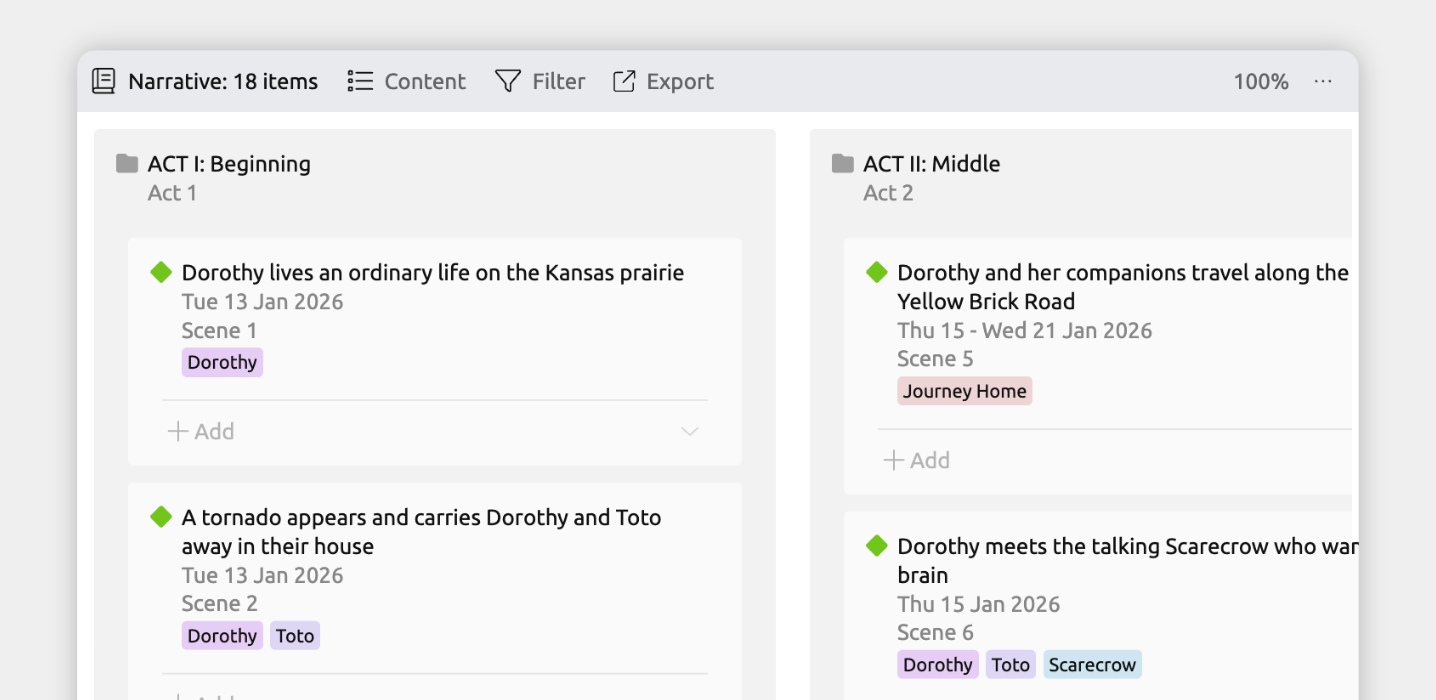Click the Toto tag in Scene 6
The height and width of the screenshot is (700, 1436).
click(1011, 665)
